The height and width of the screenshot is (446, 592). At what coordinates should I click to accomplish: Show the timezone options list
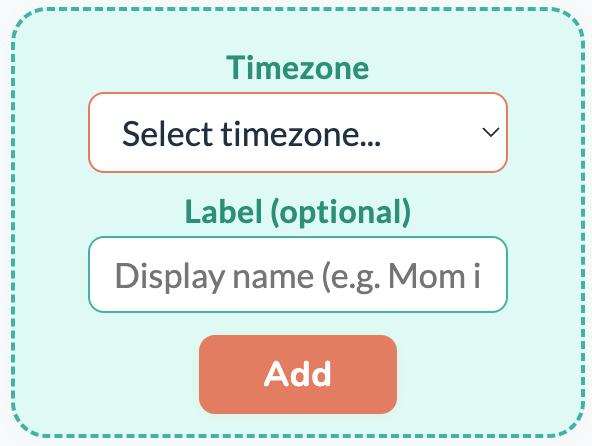point(298,133)
